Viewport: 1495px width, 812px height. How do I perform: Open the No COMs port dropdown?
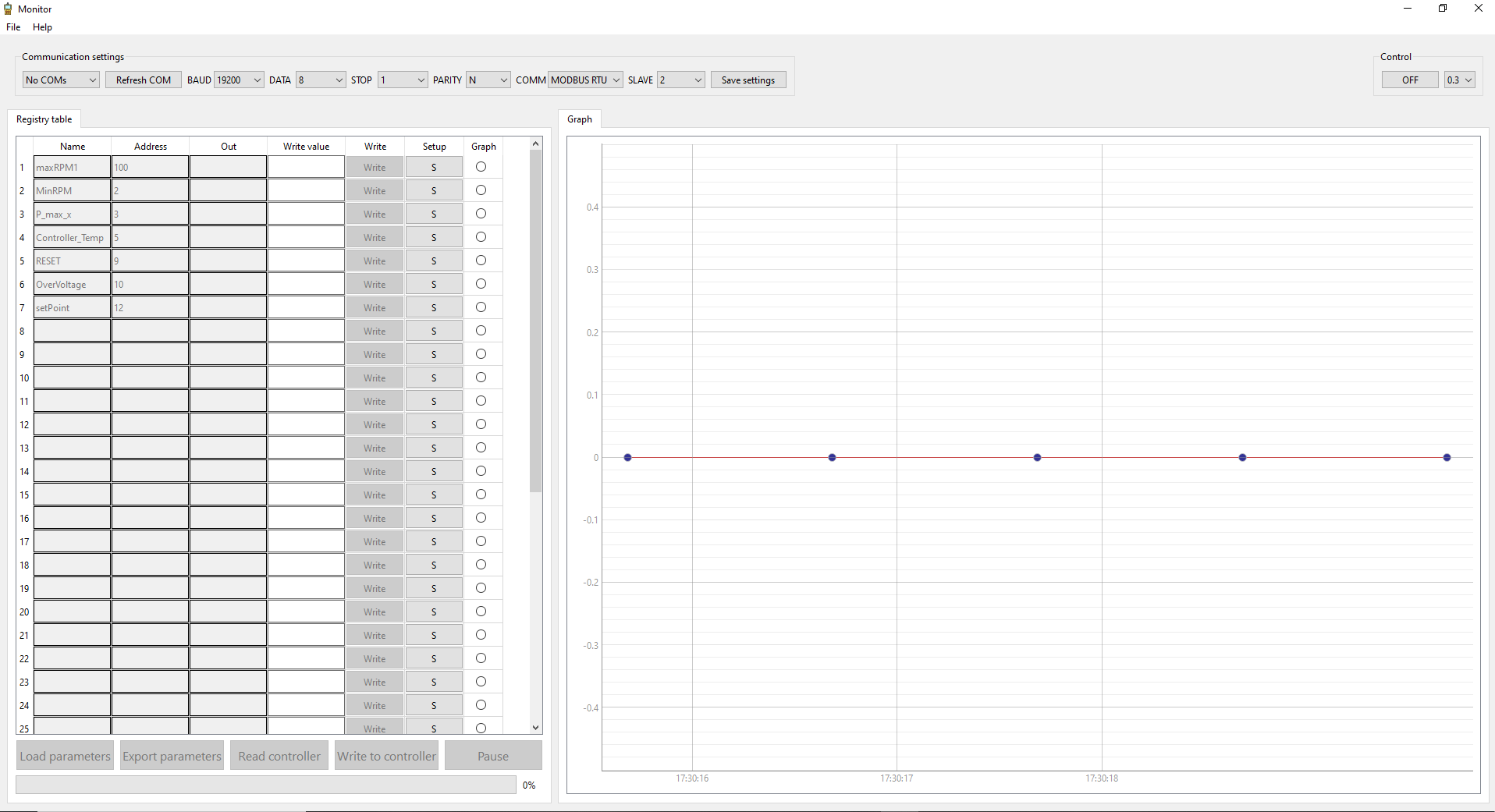click(x=61, y=80)
